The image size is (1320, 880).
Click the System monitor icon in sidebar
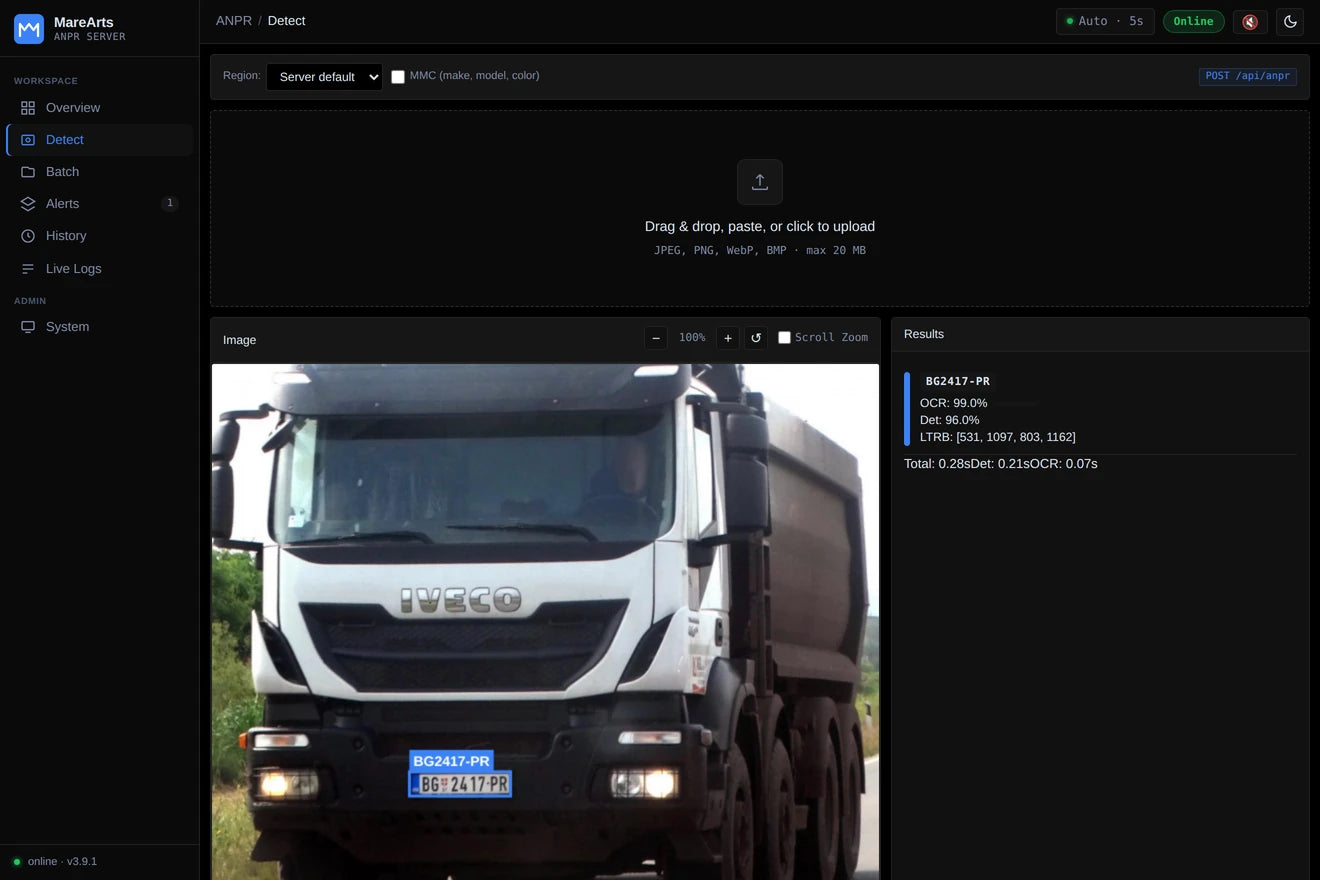(28, 327)
